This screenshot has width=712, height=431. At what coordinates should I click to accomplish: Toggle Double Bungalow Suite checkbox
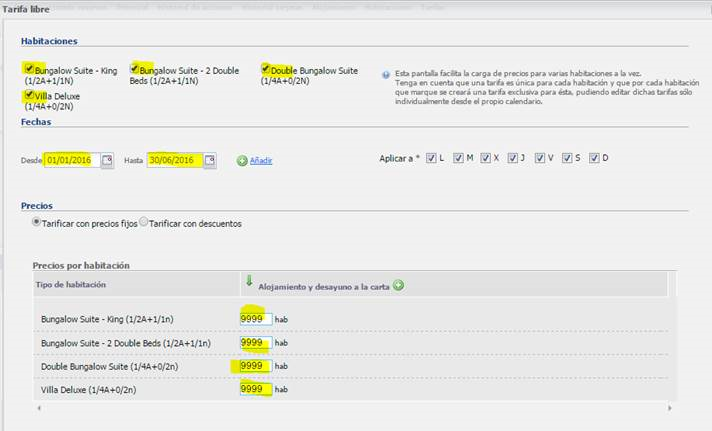[x=266, y=70]
